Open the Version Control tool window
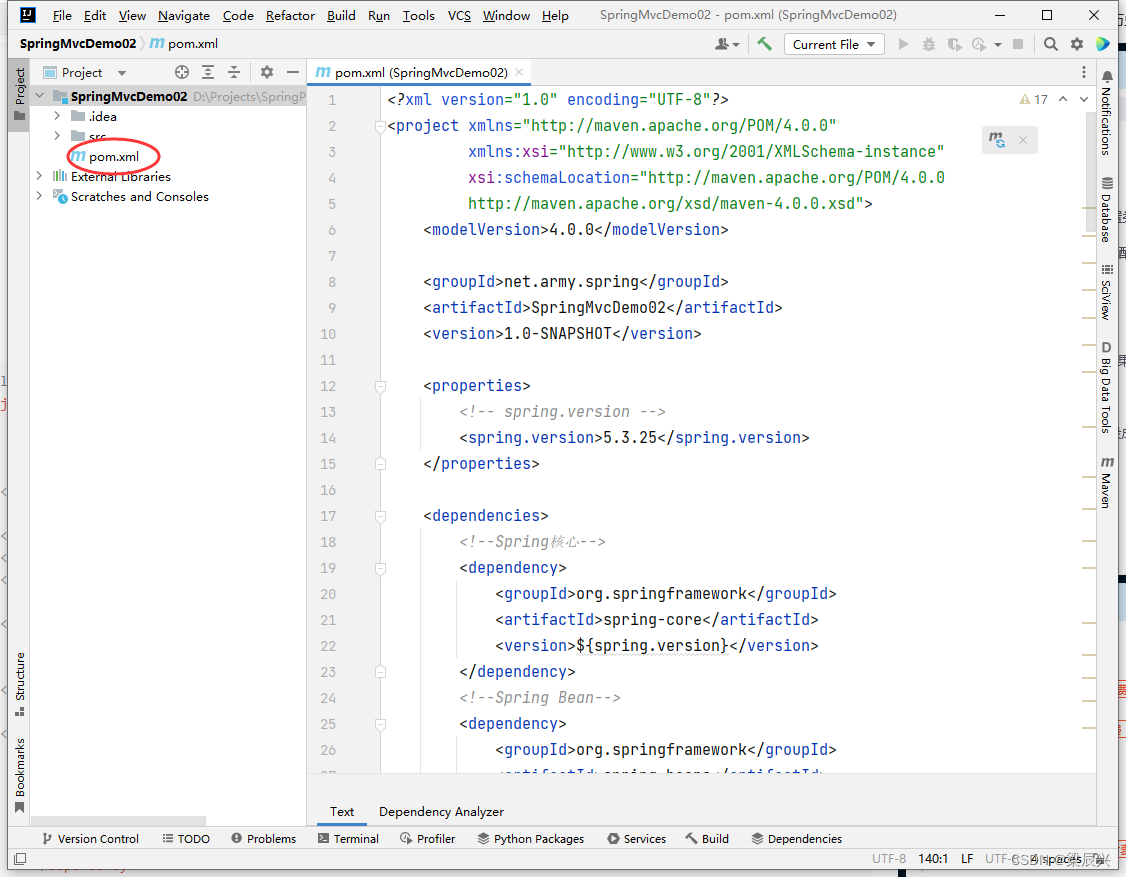Image resolution: width=1126 pixels, height=877 pixels. tap(90, 838)
